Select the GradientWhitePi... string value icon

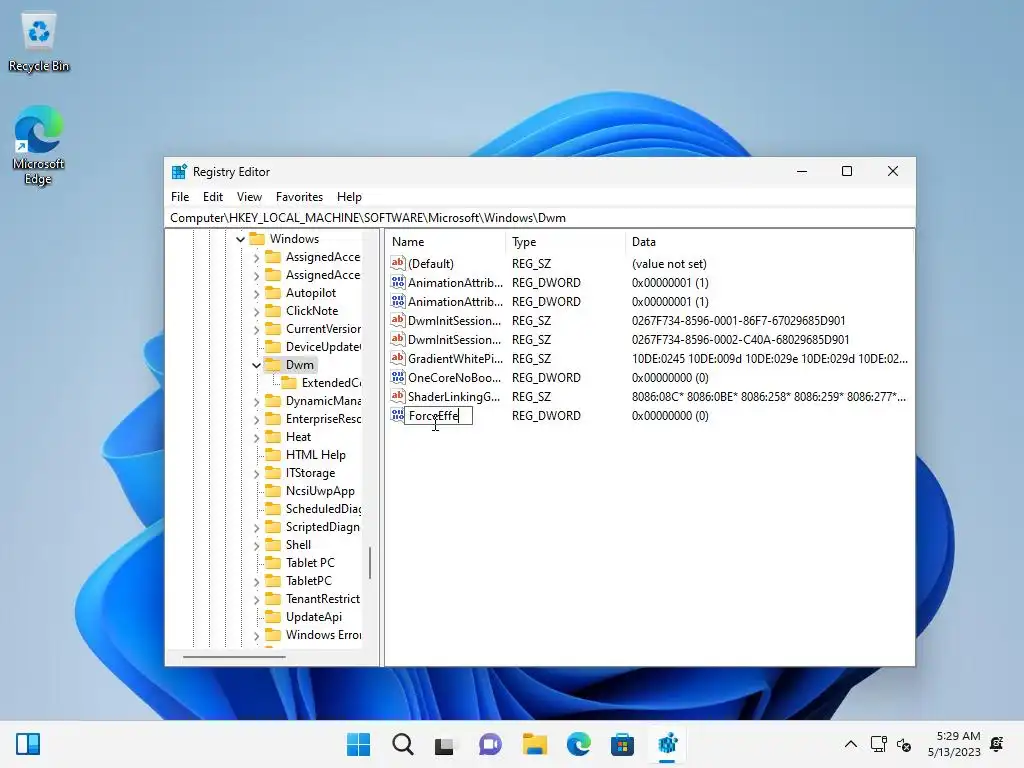[x=398, y=358]
